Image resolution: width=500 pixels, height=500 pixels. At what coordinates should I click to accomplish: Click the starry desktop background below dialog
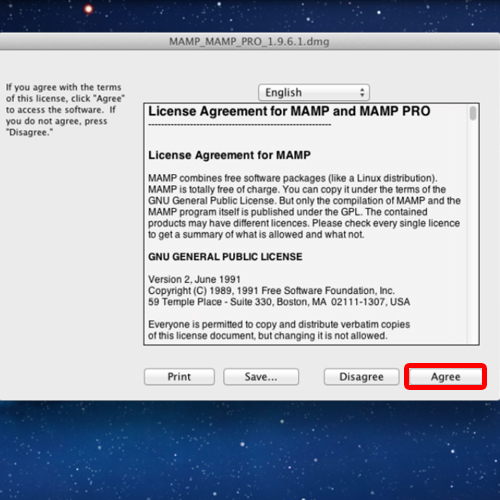(x=250, y=450)
